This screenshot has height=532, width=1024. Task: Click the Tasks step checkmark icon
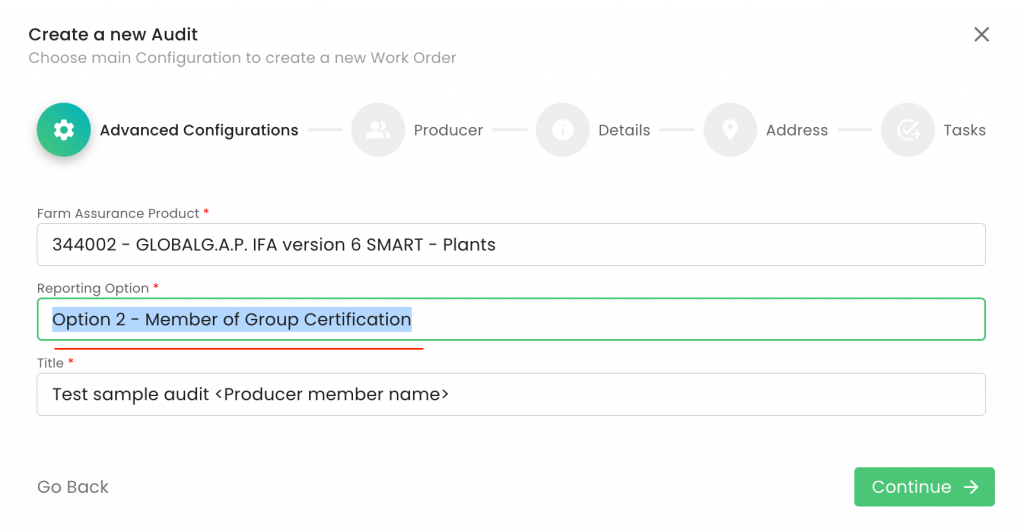907,130
